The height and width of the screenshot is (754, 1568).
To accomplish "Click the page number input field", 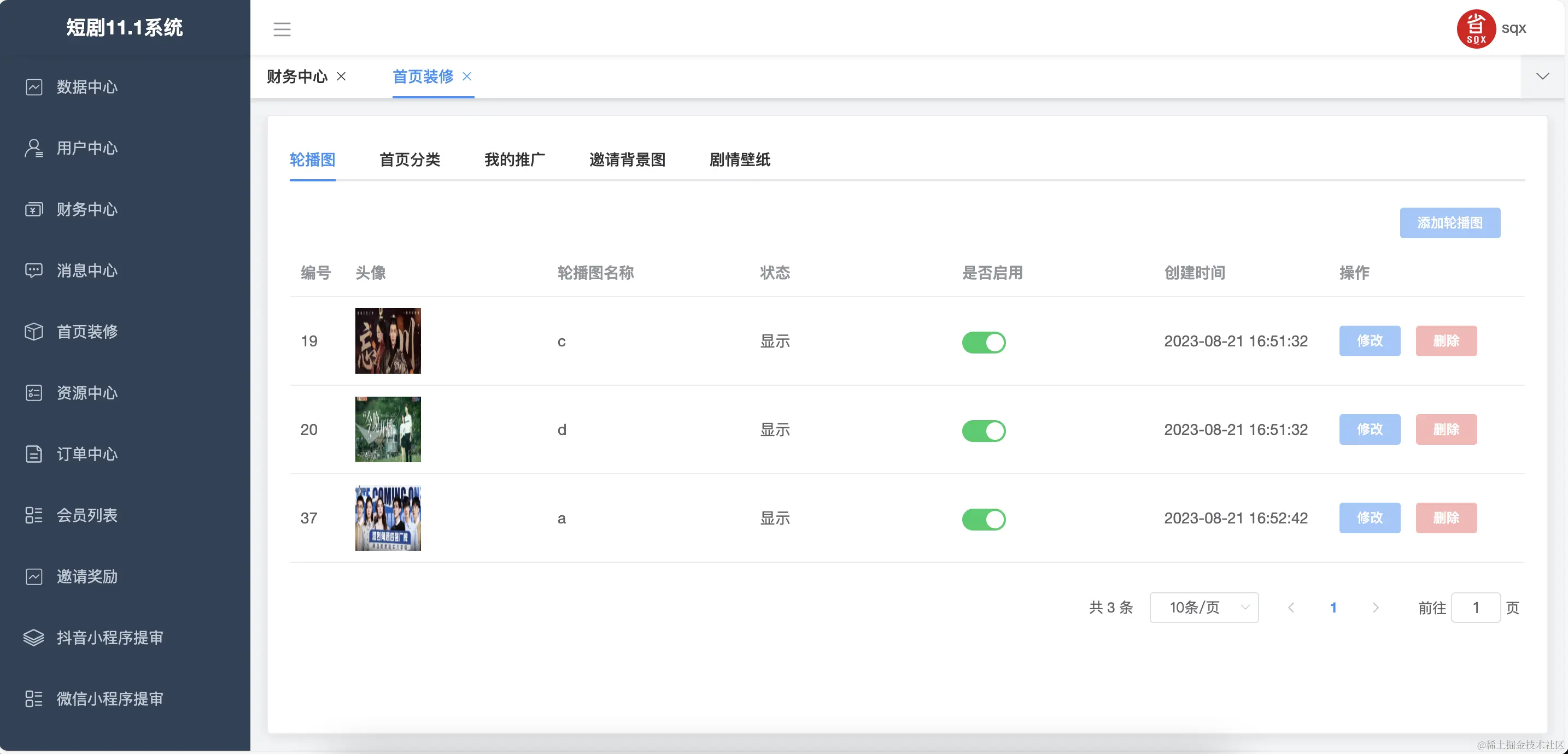I will [x=1476, y=608].
